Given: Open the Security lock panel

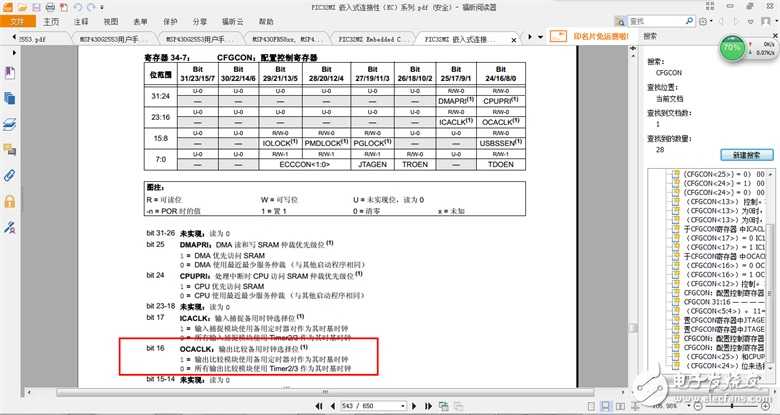Looking at the screenshot, I should 10,201.
